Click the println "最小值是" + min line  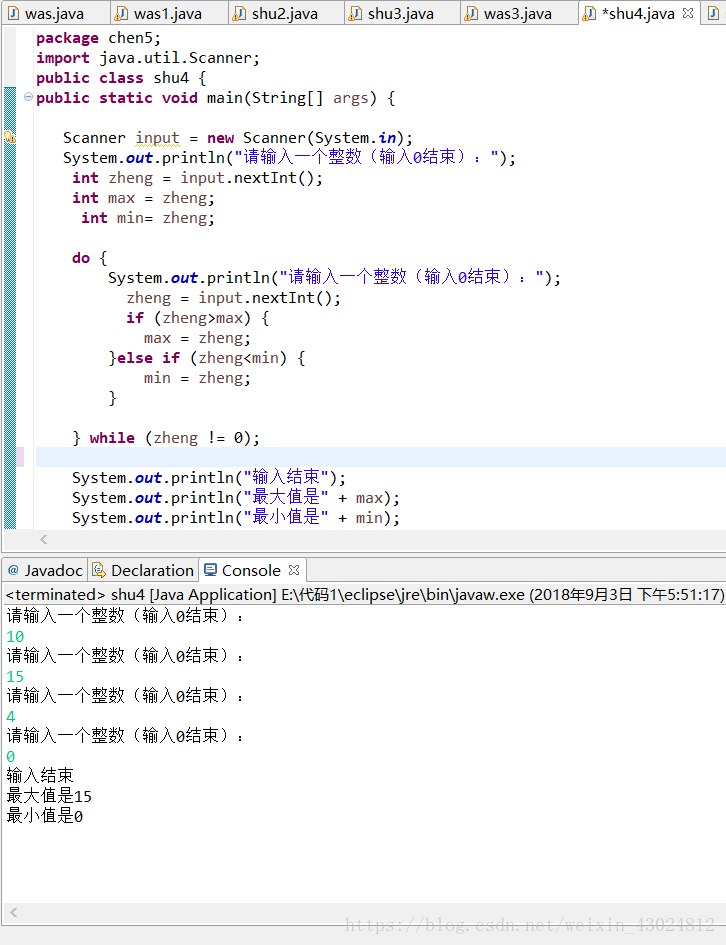(236, 517)
